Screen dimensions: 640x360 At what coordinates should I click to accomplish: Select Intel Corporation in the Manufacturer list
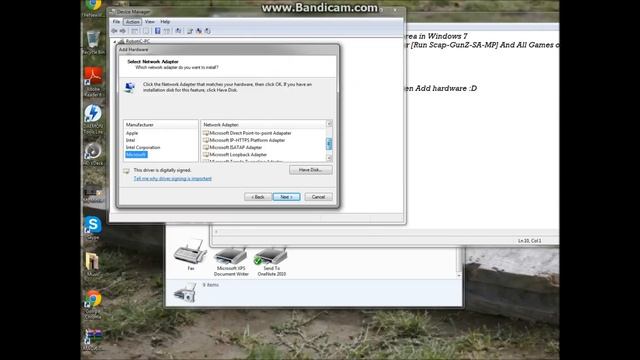(143, 147)
